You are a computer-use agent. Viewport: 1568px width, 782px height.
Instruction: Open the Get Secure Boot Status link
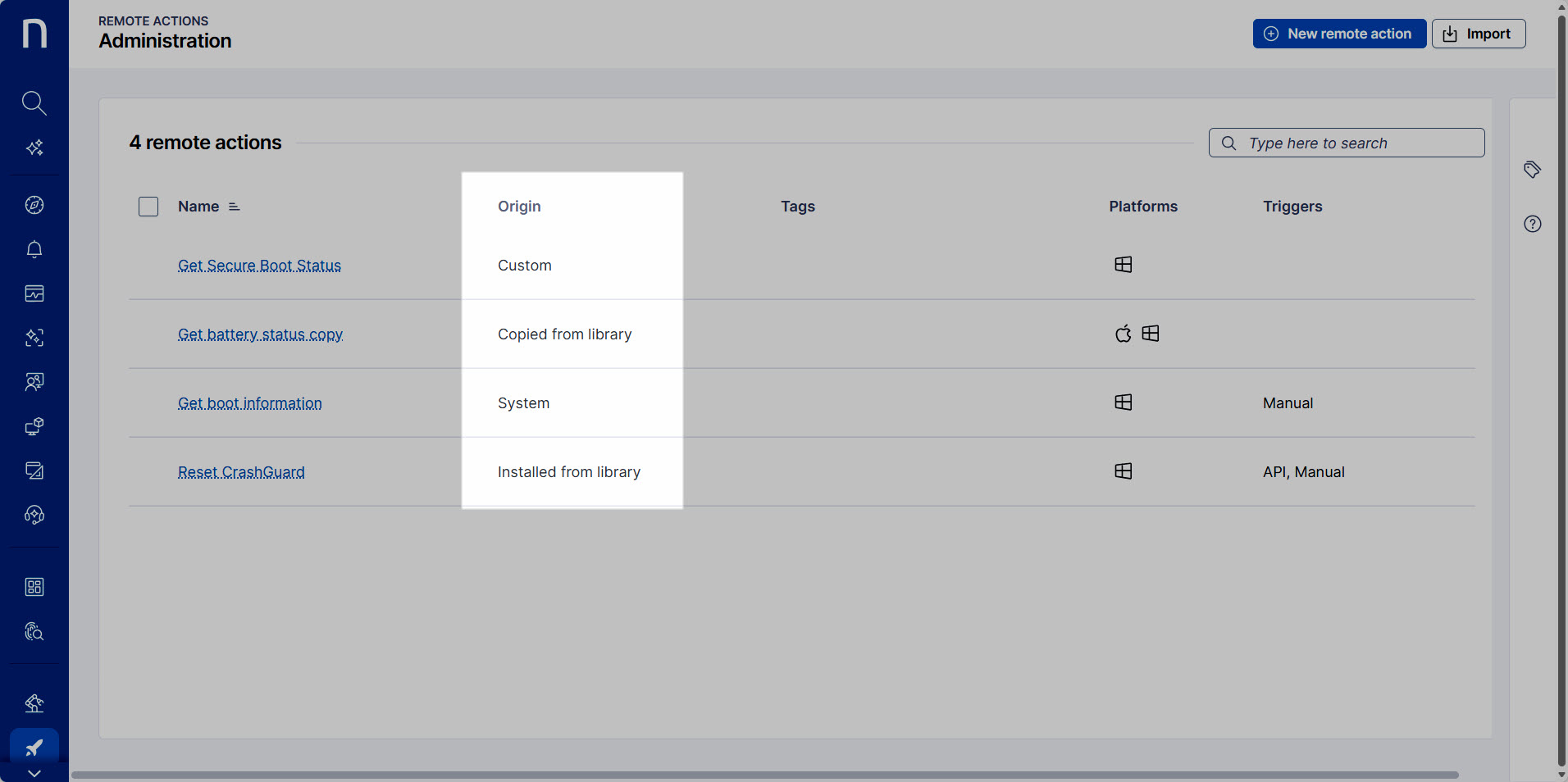pos(259,266)
